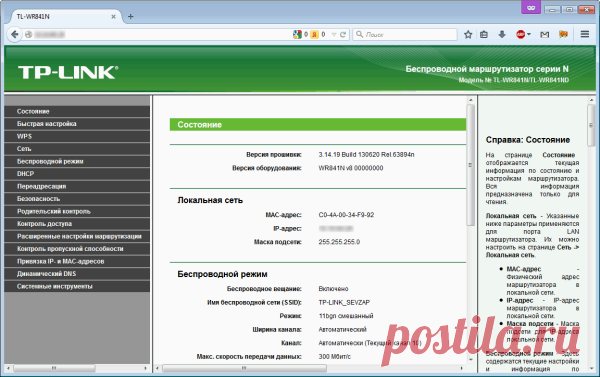
Task: Open Расширенные настройки маршрутизации menu item
Action: click(x=77, y=236)
